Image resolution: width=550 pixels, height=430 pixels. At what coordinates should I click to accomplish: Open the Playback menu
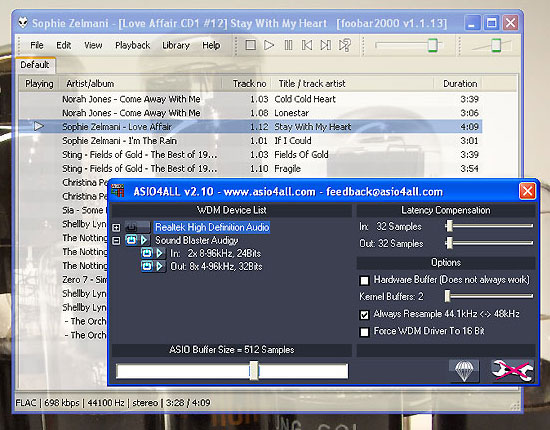[x=132, y=45]
